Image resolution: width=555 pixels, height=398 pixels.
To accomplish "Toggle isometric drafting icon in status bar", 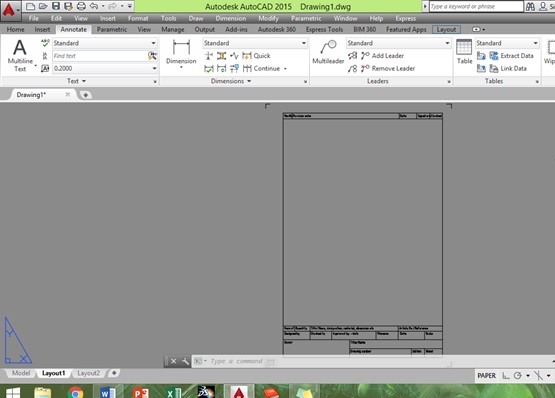I will 538,376.
